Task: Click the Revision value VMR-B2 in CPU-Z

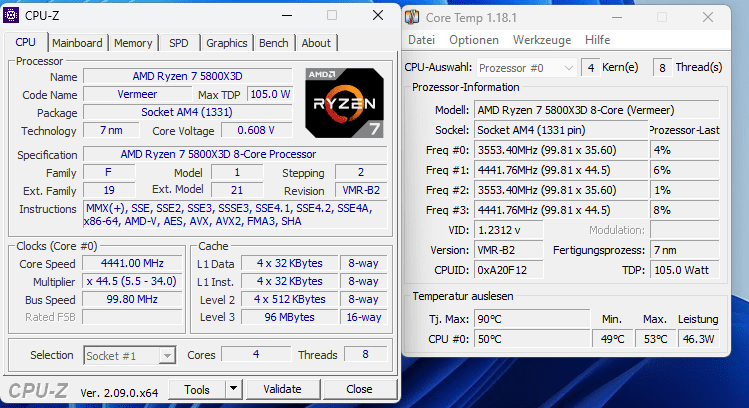Action: 361,190
